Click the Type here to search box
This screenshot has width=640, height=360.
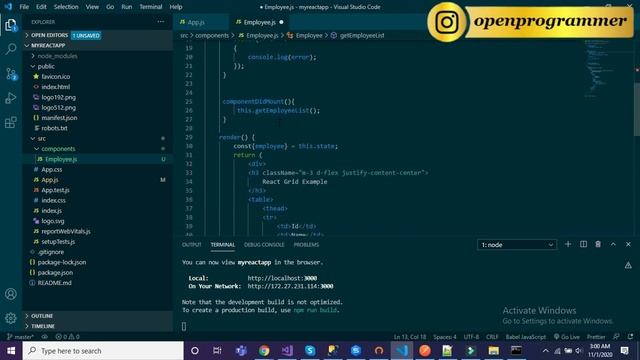pos(103,351)
